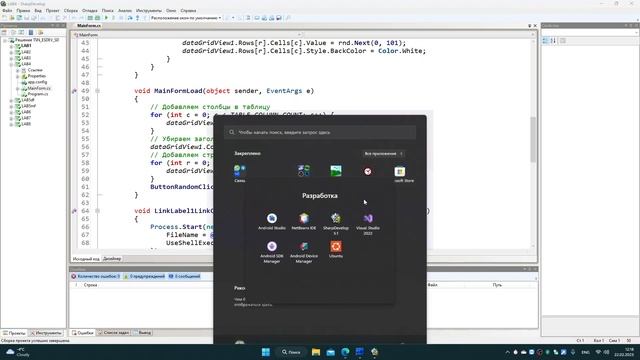
Task: Open the Отладка menu
Action: click(89, 11)
